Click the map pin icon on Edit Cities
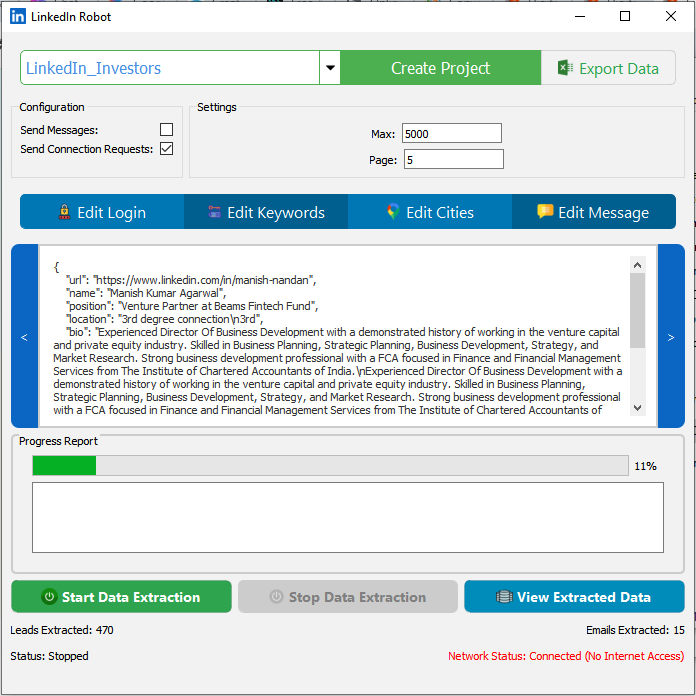The height and width of the screenshot is (696, 696). (x=393, y=212)
